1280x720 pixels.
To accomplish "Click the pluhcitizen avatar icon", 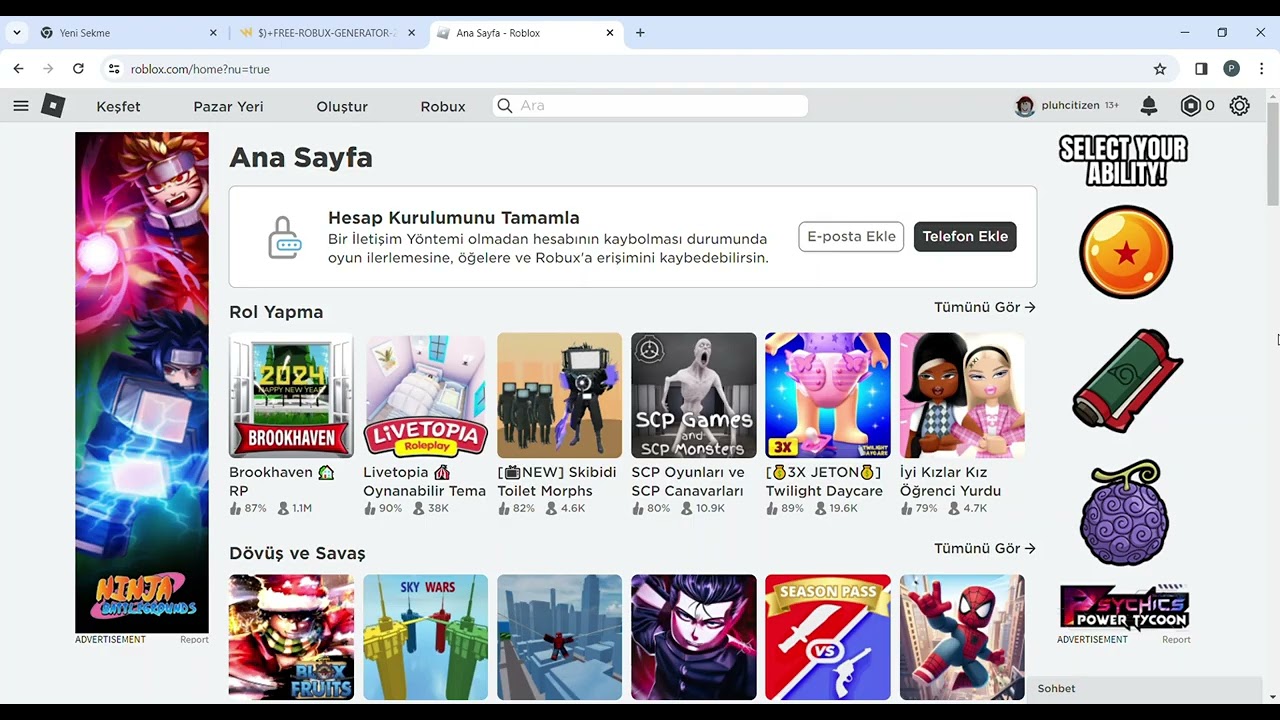I will (1024, 106).
